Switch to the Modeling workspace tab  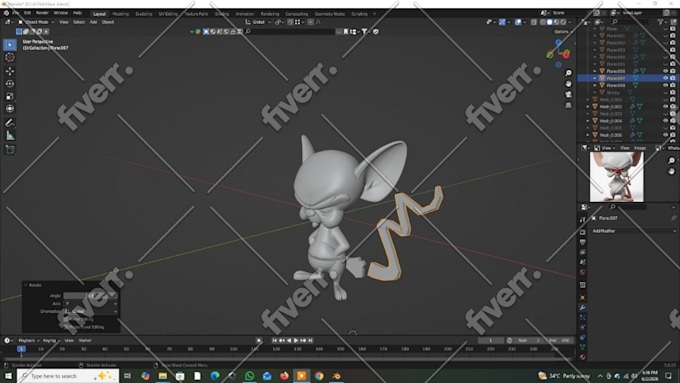[x=121, y=14]
